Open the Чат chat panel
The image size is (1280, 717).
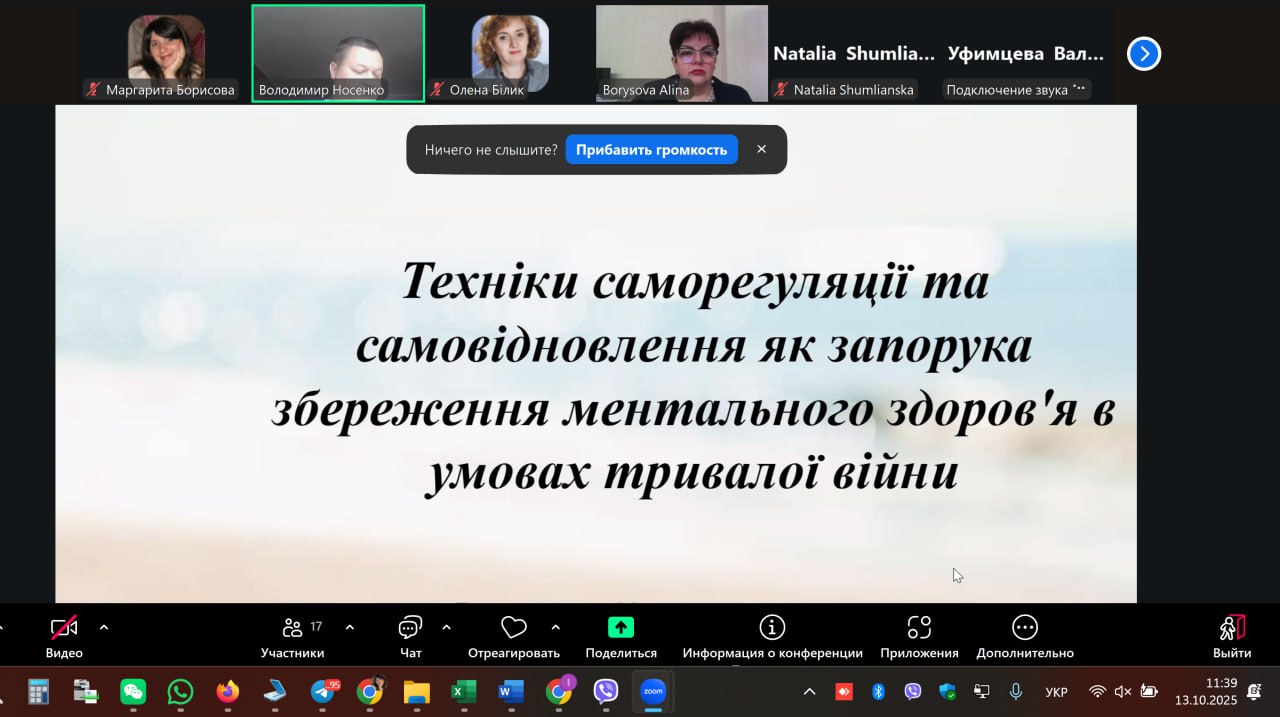pos(410,628)
